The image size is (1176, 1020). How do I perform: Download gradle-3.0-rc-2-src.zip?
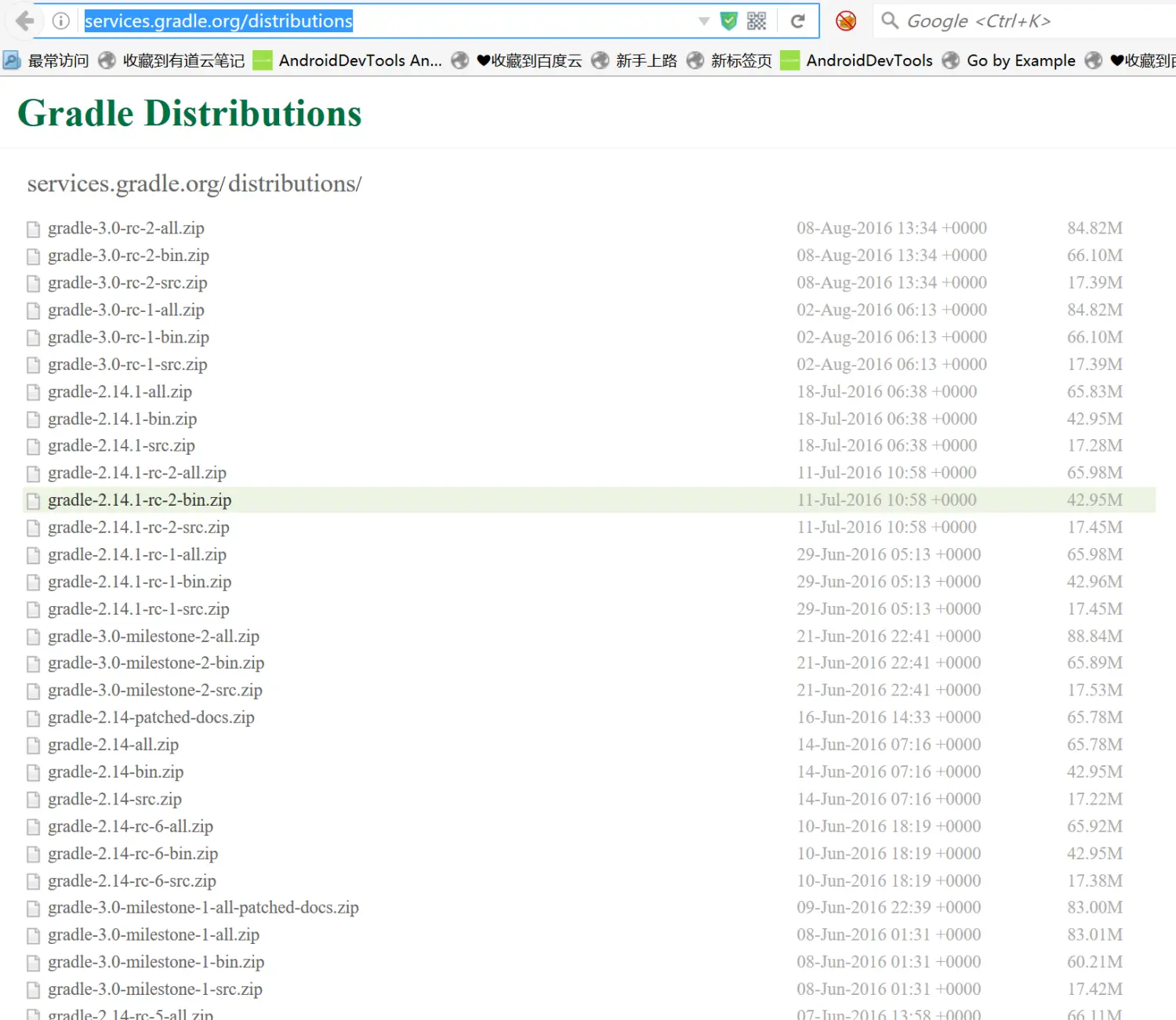click(128, 282)
